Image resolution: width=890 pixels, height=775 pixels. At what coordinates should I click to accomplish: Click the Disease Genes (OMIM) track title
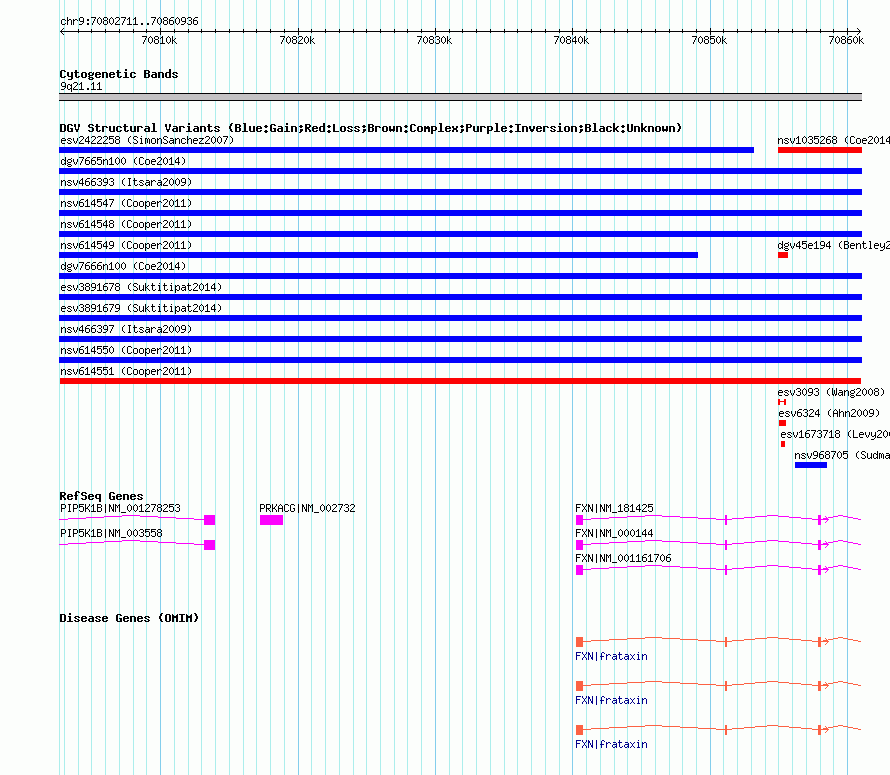click(129, 618)
